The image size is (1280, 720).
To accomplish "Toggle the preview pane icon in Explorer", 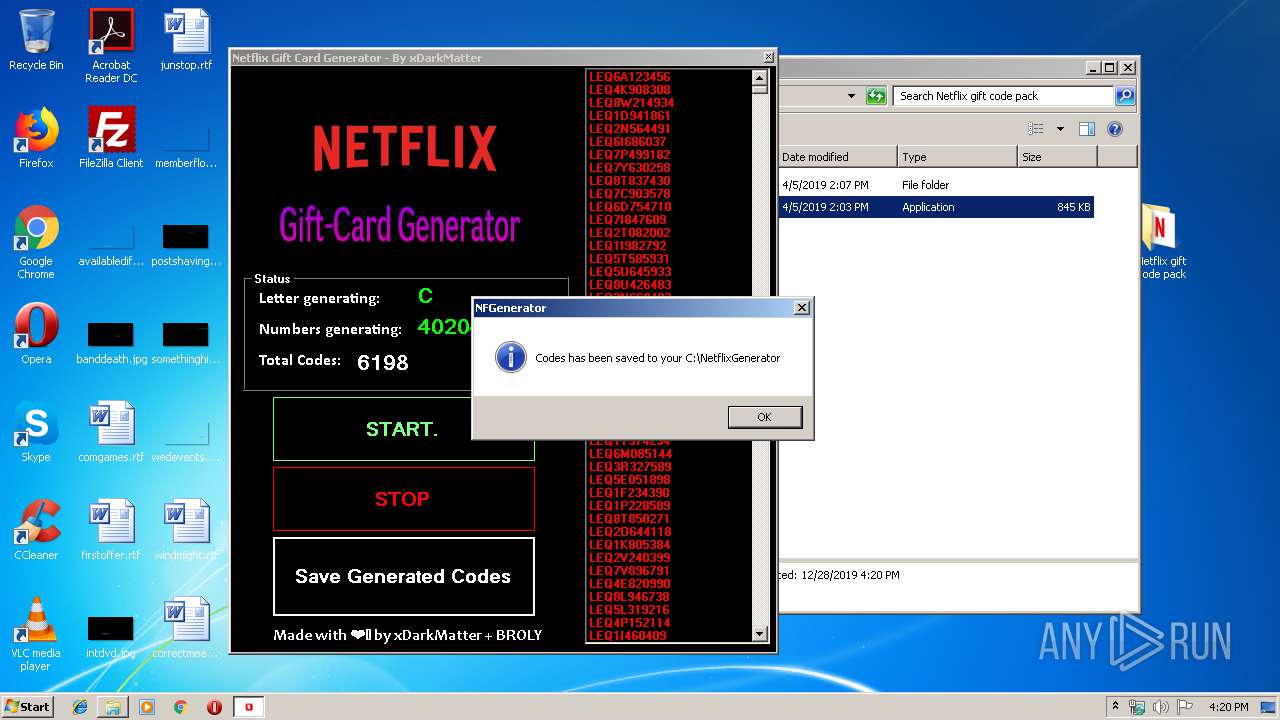I will pos(1087,129).
